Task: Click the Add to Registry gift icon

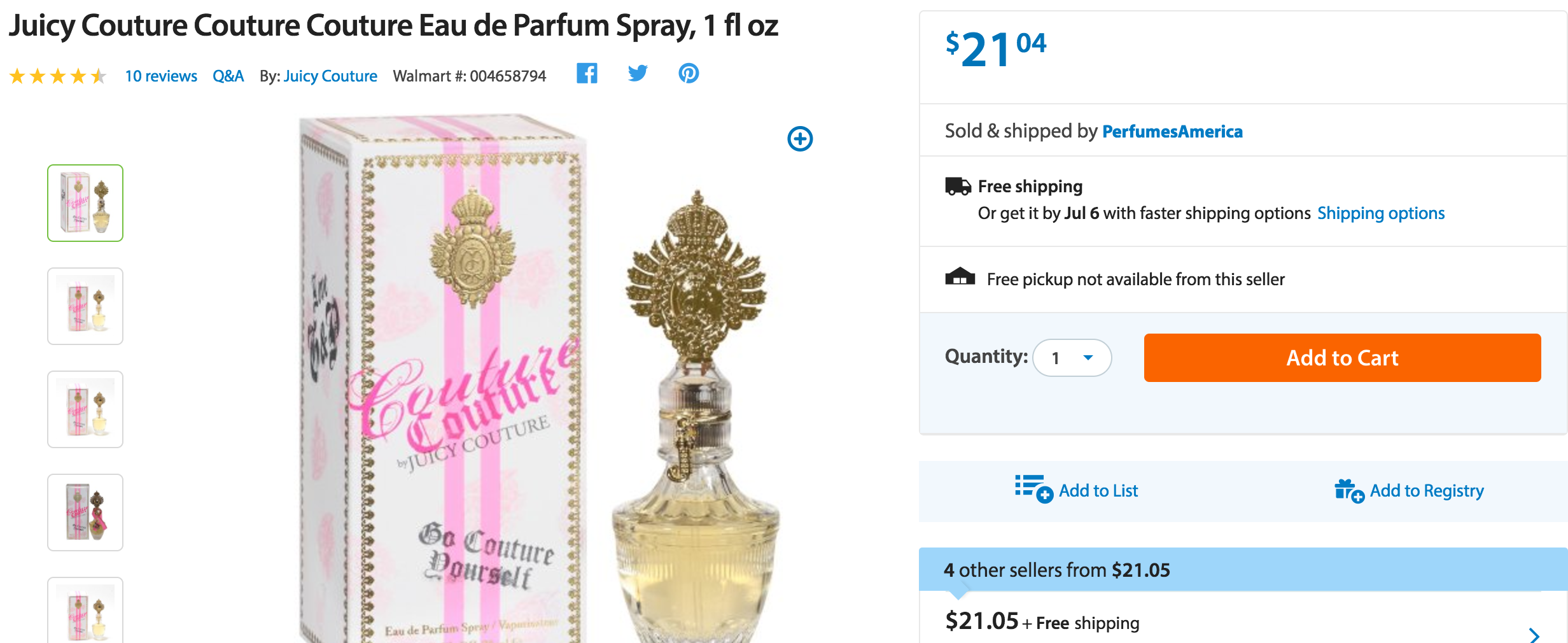Action: 1349,490
